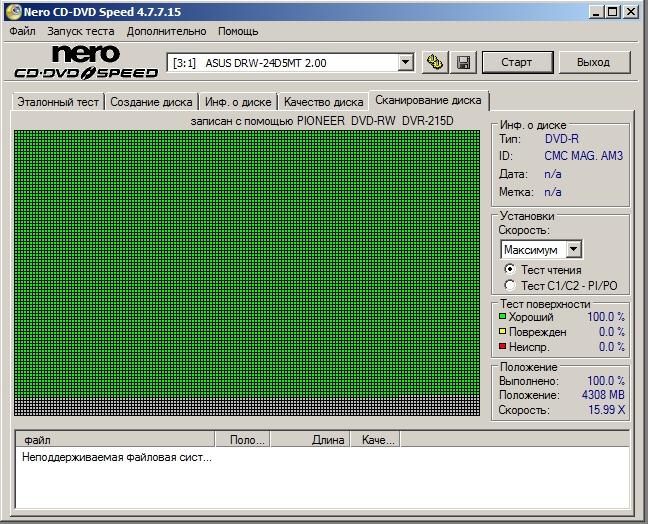Switch to the Создание диска tab
This screenshot has height=524, width=648.
pyautogui.click(x=151, y=102)
